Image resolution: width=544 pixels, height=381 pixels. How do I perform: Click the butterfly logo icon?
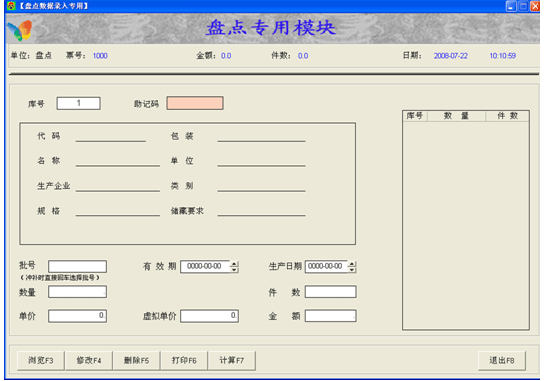[20, 30]
